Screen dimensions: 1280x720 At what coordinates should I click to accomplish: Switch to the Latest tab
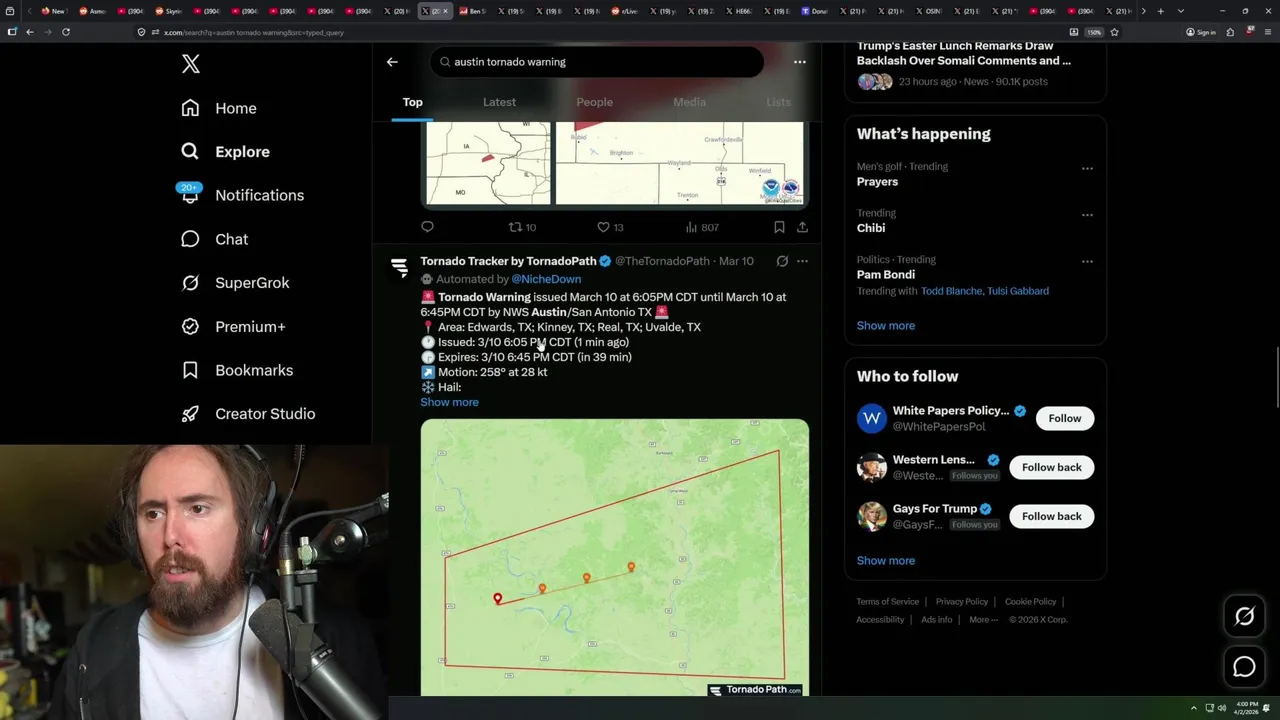[x=499, y=102]
